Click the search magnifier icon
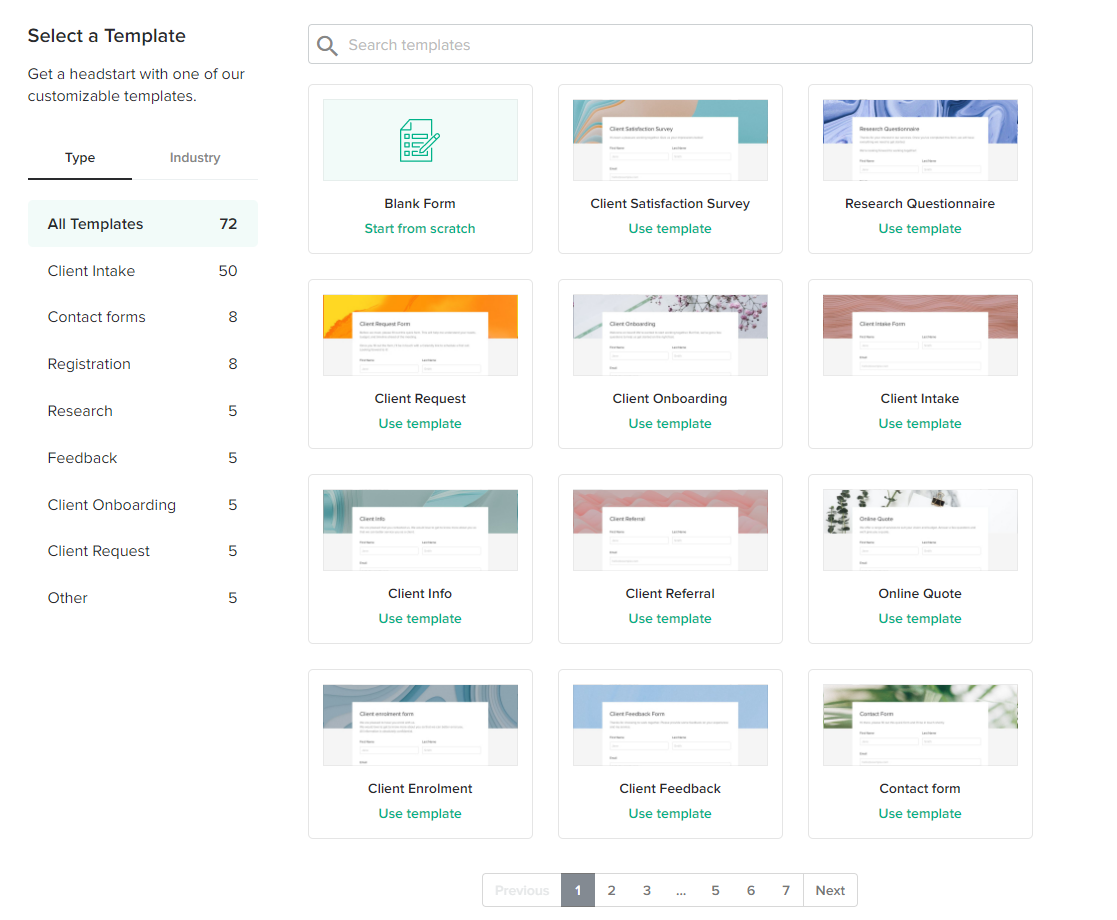1117x920 pixels. [327, 45]
